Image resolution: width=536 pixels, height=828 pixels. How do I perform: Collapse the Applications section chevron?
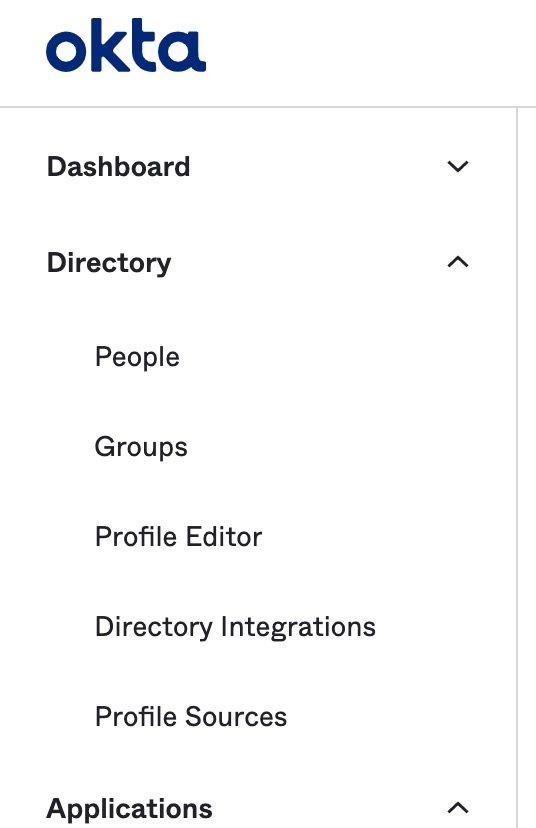458,808
